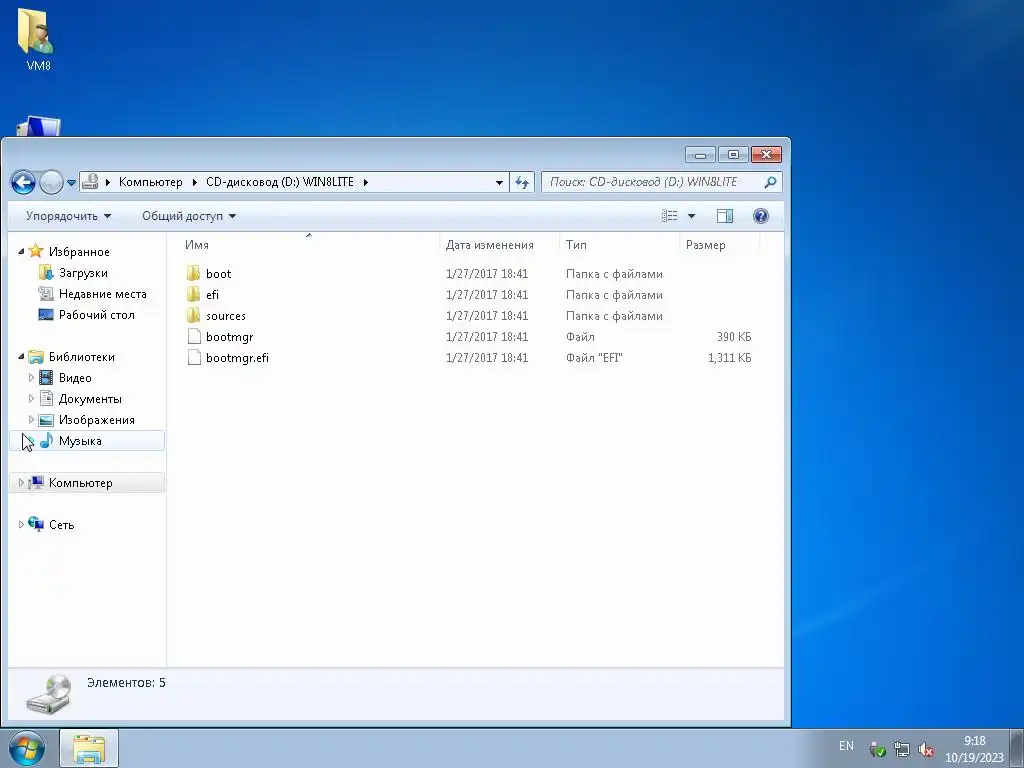Select the efi folder icon

[193, 295]
